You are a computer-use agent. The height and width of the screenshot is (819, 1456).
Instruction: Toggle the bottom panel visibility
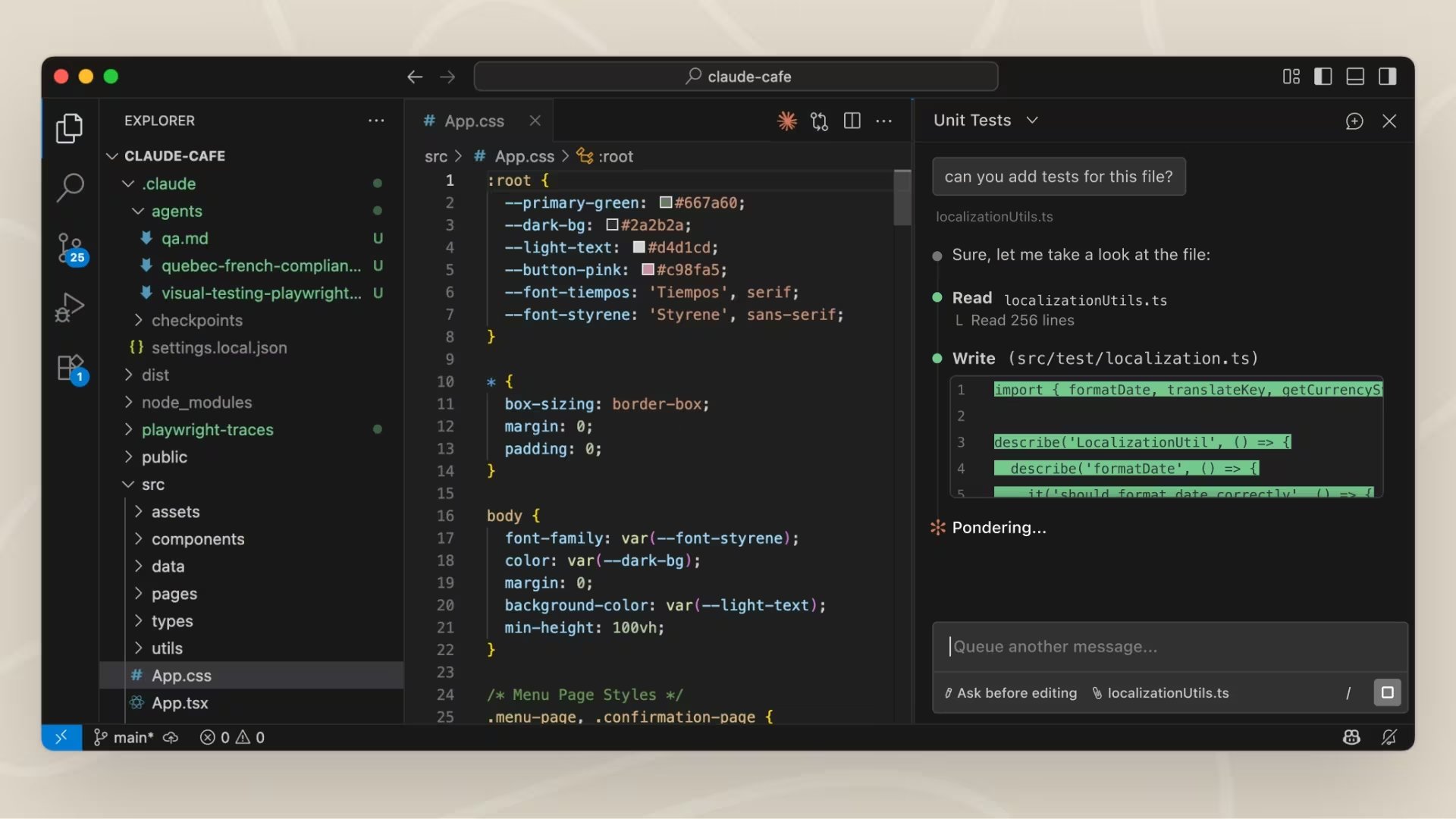coord(1355,76)
